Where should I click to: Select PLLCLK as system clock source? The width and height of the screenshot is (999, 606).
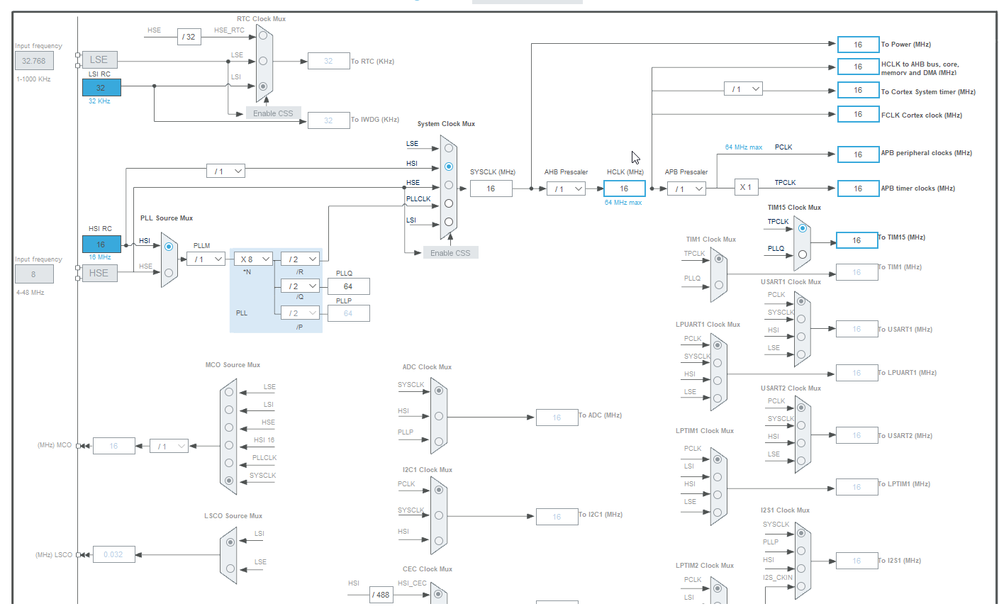click(x=449, y=203)
